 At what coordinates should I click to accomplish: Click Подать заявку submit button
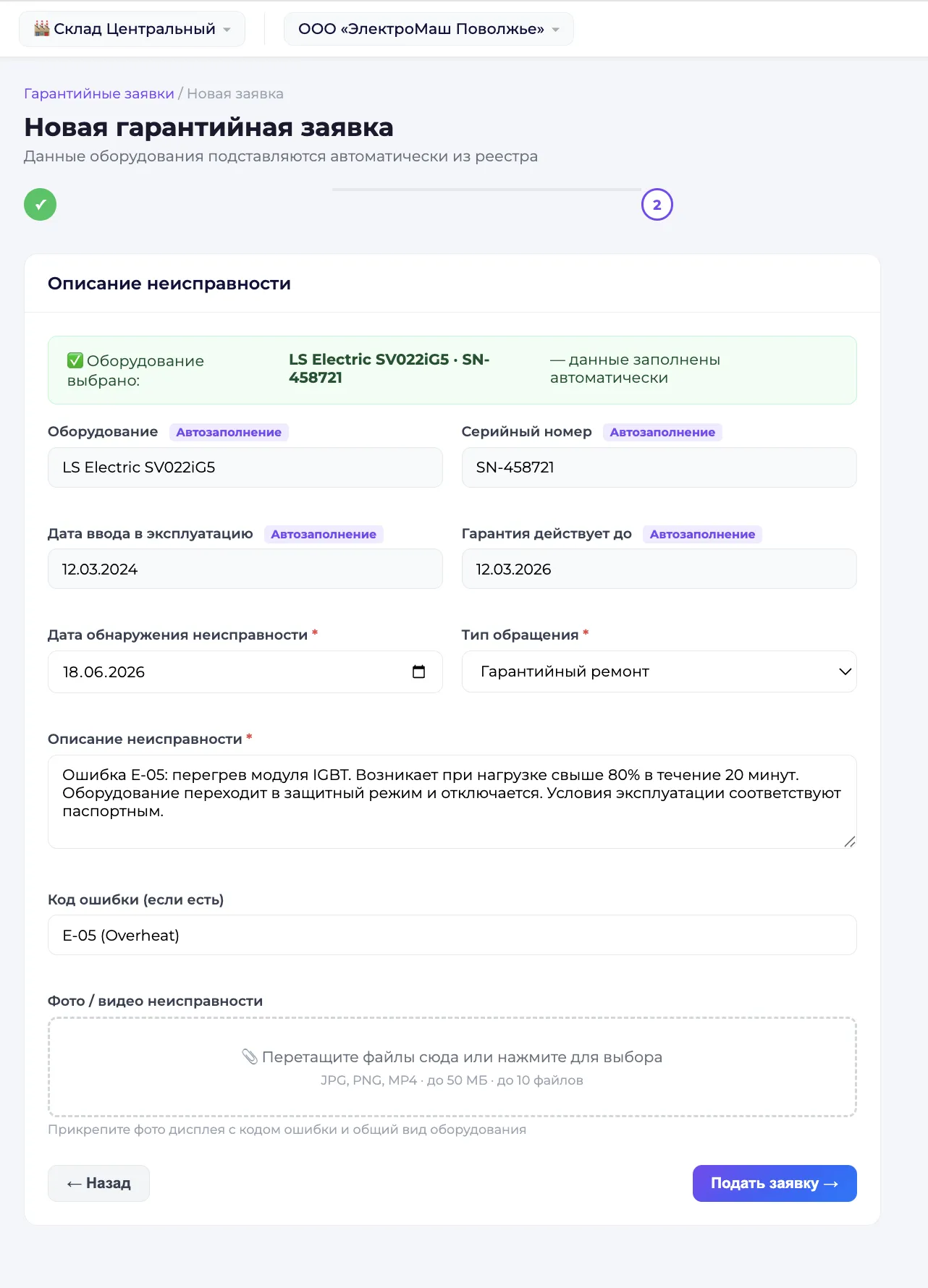pos(775,1184)
